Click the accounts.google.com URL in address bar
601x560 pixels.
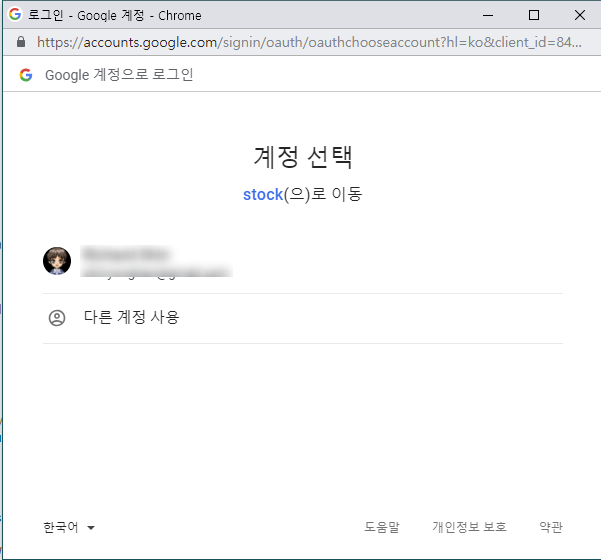point(309,42)
